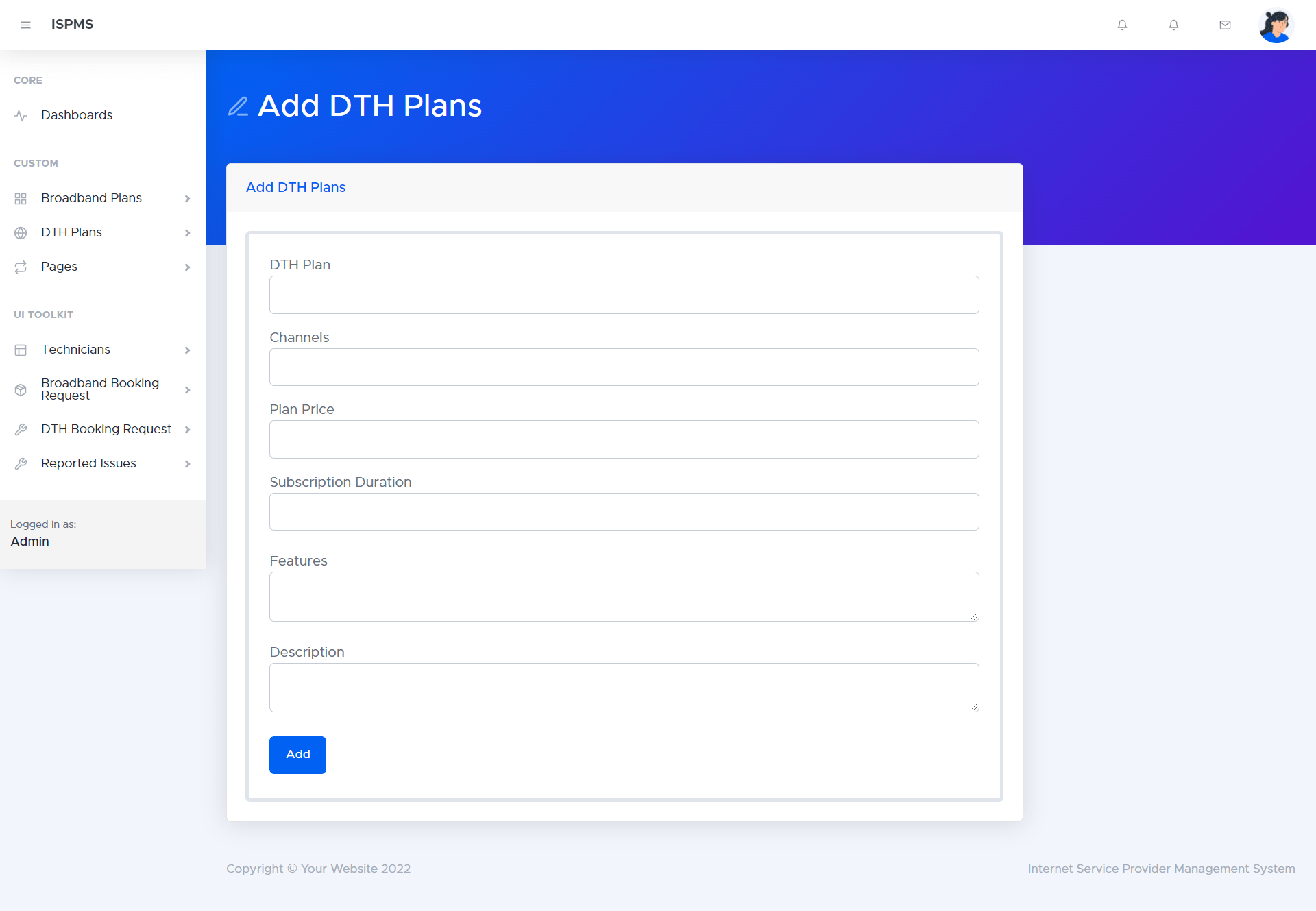Image resolution: width=1316 pixels, height=911 pixels.
Task: Click the DTH Plan name input field
Action: (x=624, y=294)
